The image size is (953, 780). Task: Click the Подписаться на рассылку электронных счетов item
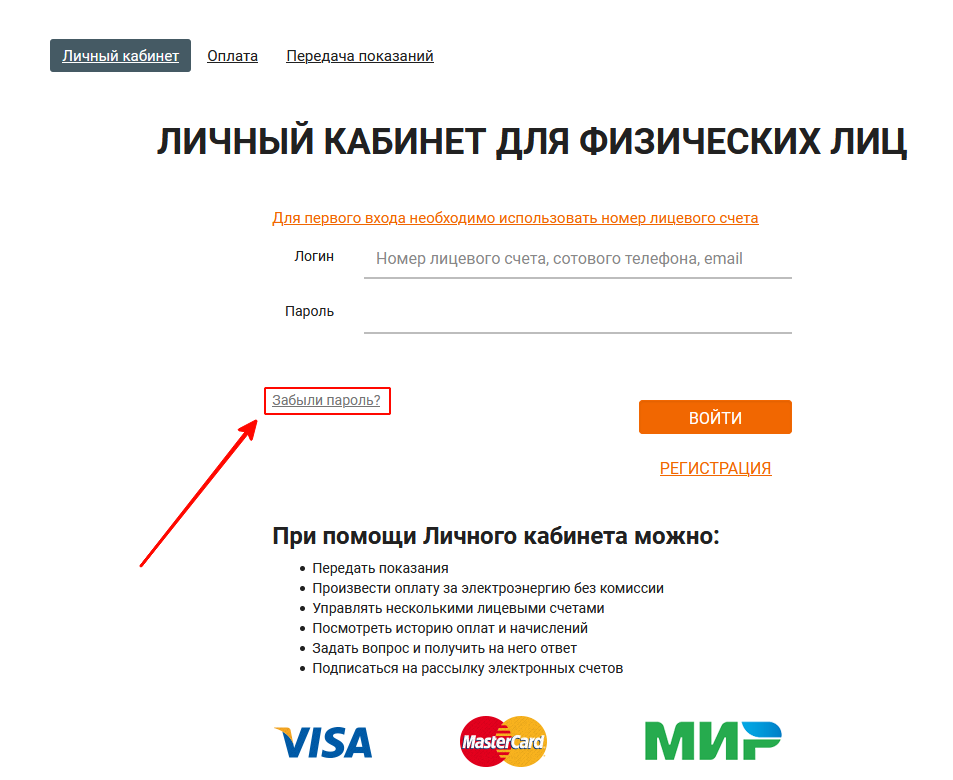467,669
